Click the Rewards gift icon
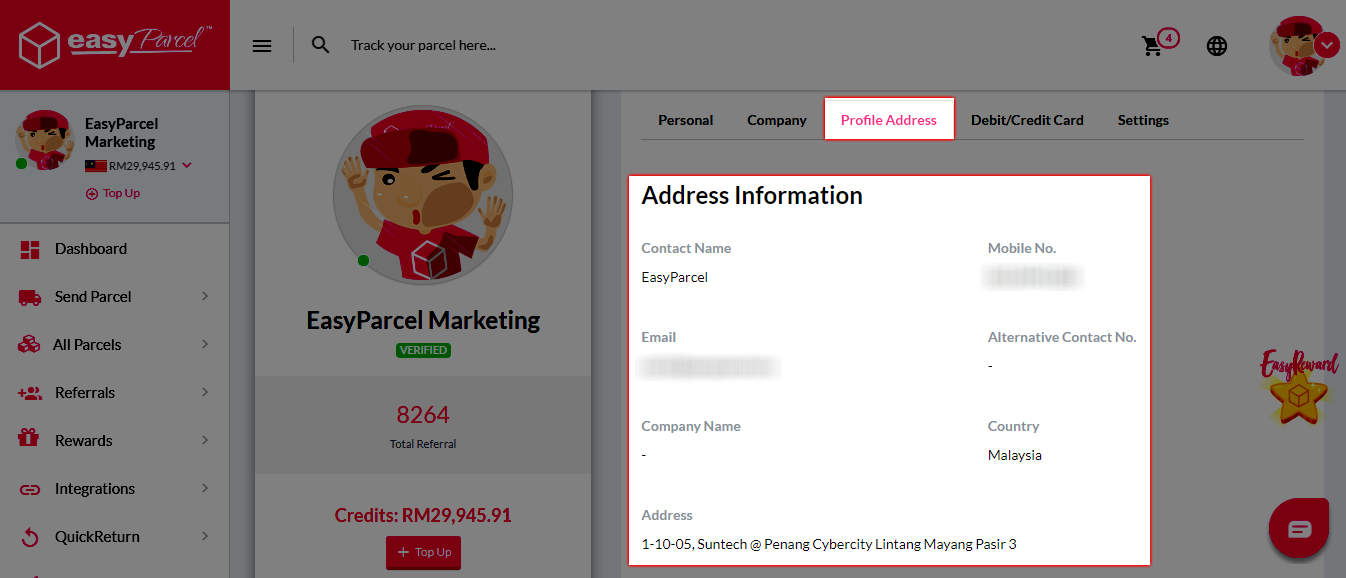The width and height of the screenshot is (1346, 578). click(30, 440)
